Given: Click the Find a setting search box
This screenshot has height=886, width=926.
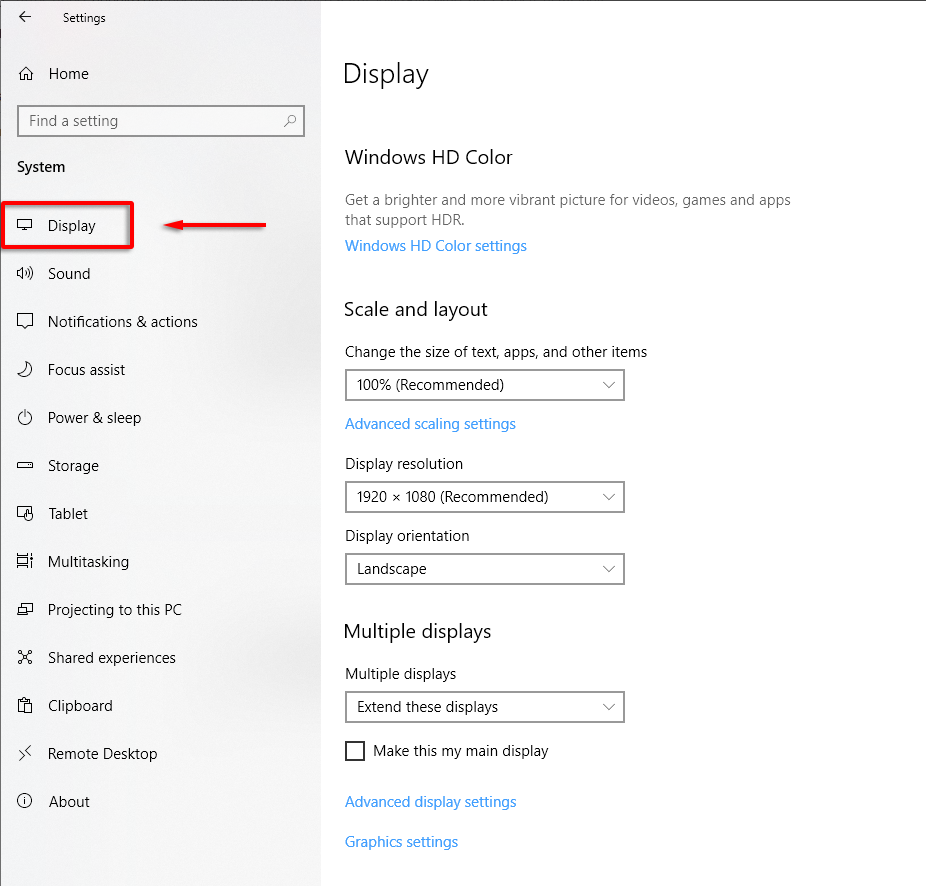Looking at the screenshot, I should click(150, 121).
